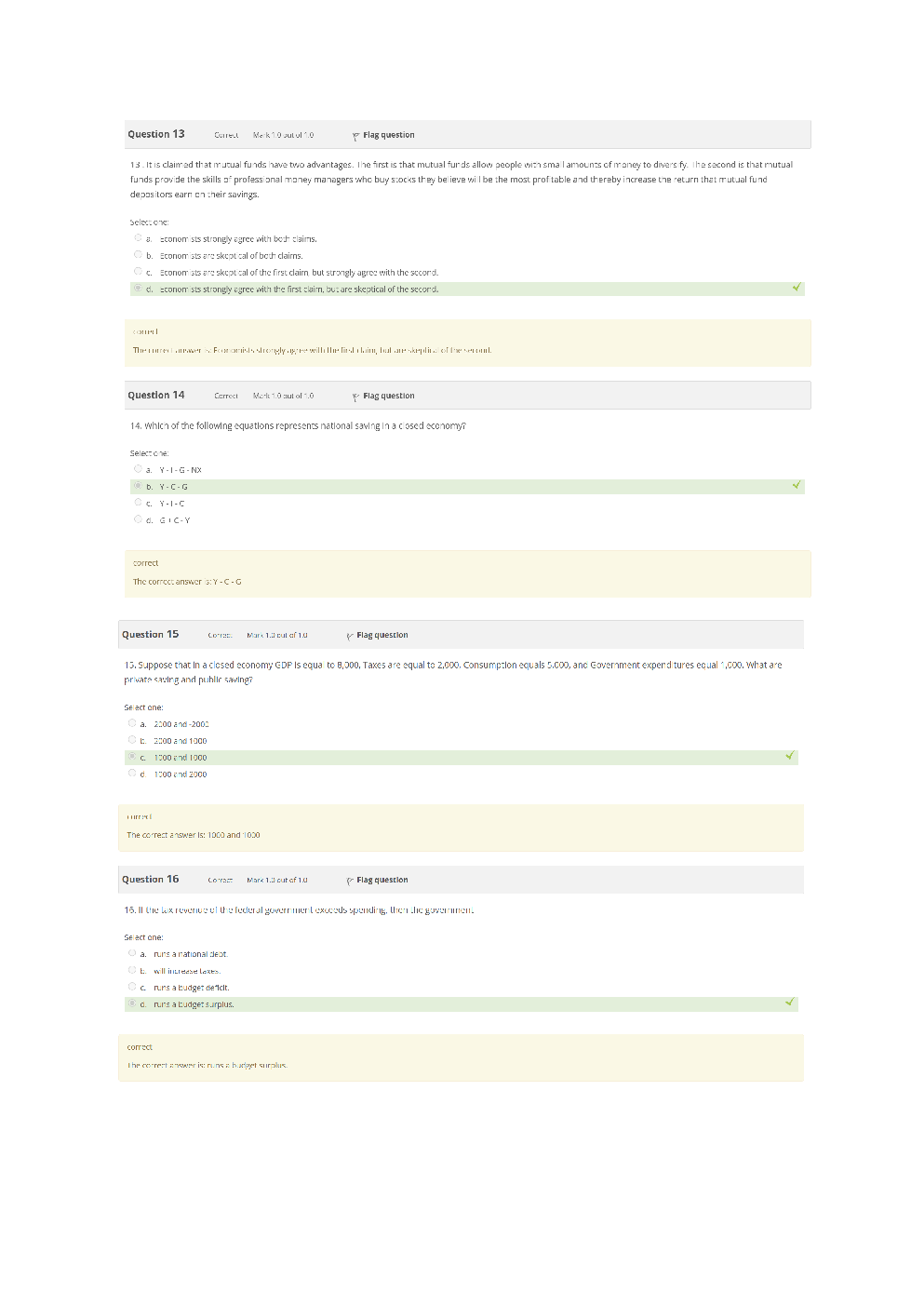Click the Flag question link for Question 15
This screenshot has height=1306, width=924.
coord(382,635)
